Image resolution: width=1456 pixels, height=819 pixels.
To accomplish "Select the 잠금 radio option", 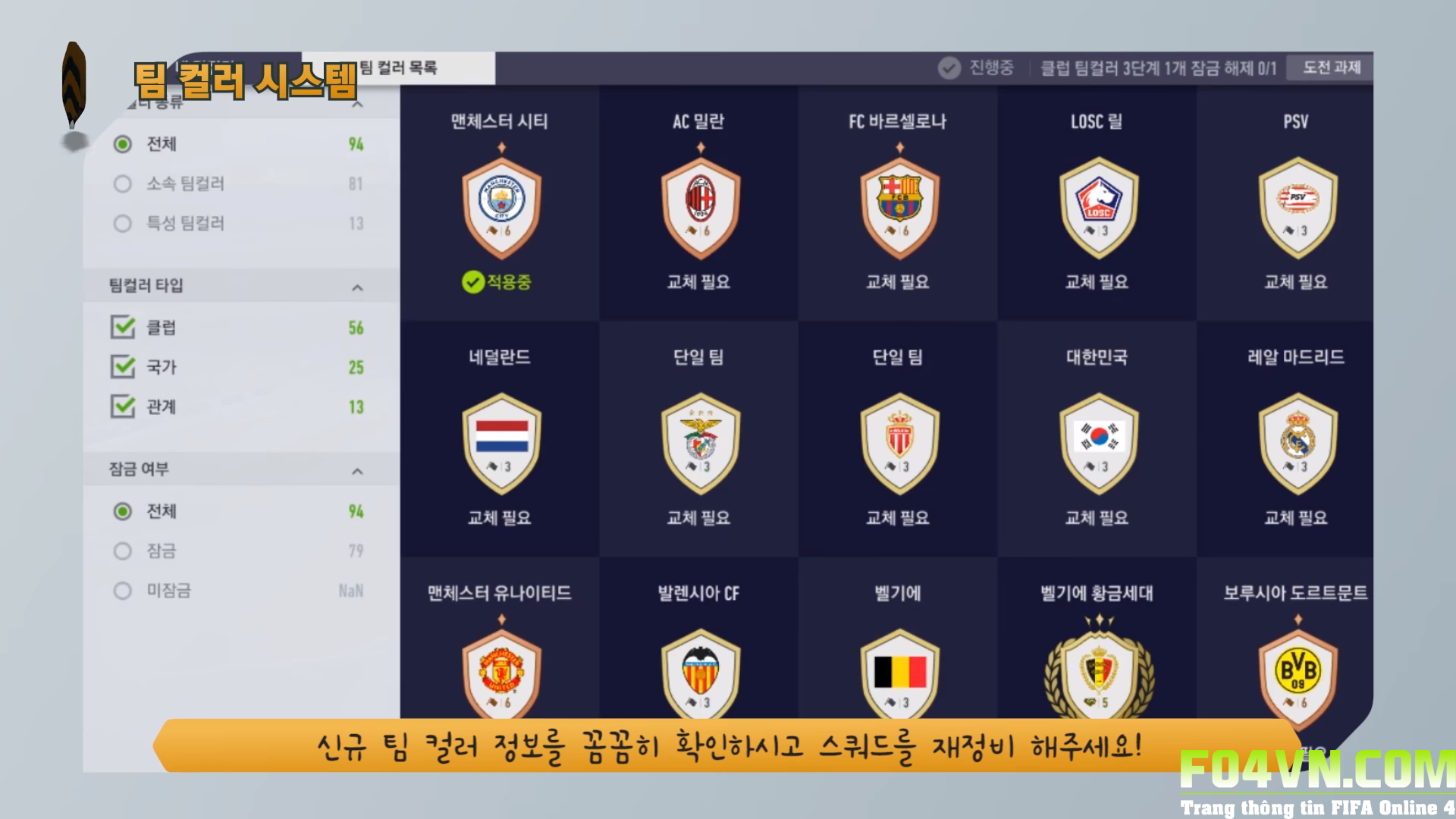I will 122,551.
